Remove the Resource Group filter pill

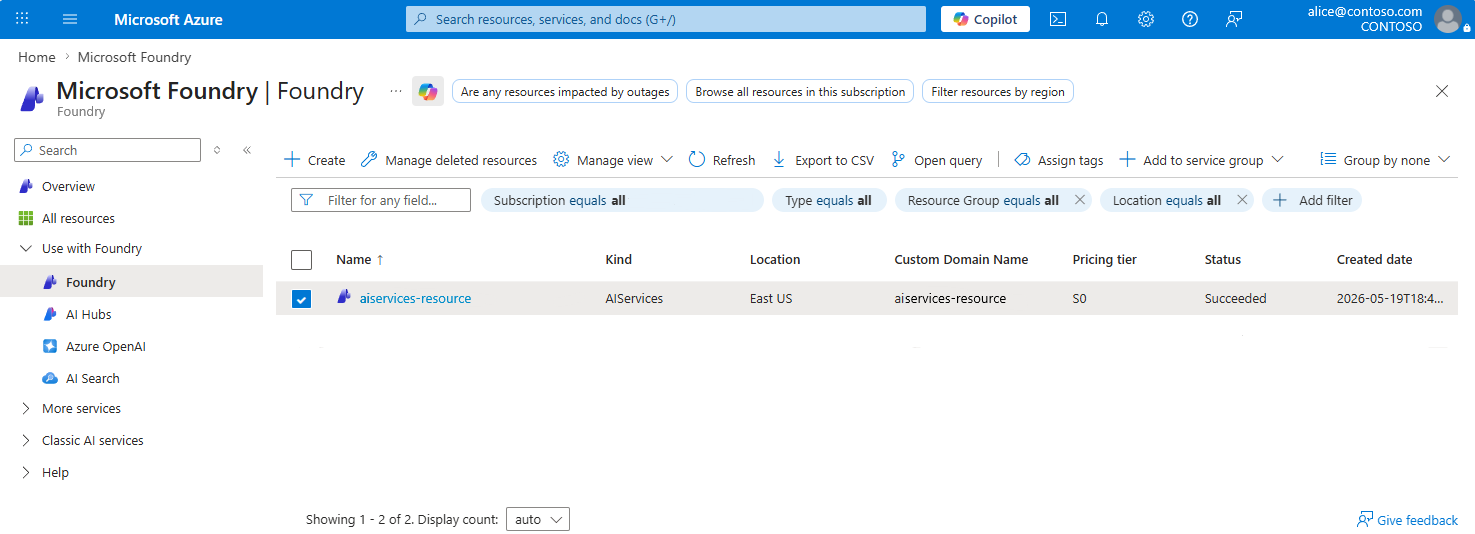click(1079, 200)
